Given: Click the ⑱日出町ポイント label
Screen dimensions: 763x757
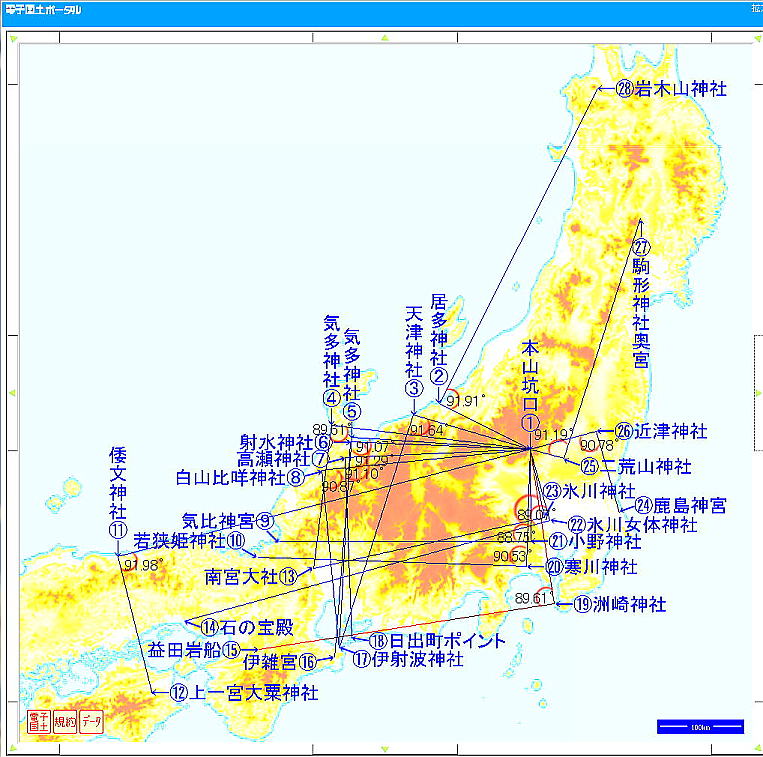Looking at the screenshot, I should pos(436,641).
